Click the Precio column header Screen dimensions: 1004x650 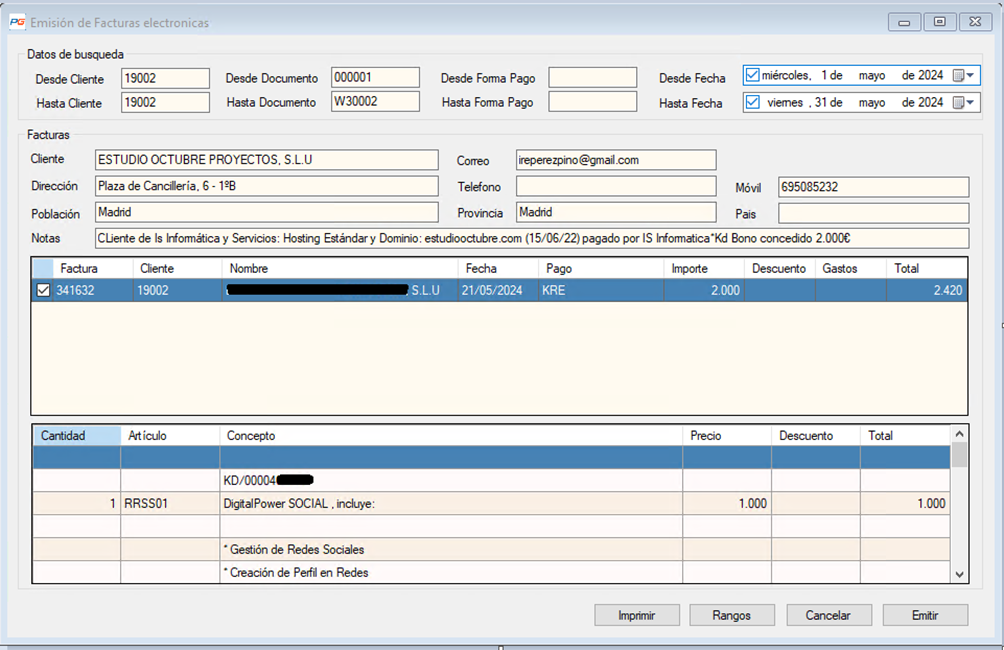pyautogui.click(x=727, y=435)
